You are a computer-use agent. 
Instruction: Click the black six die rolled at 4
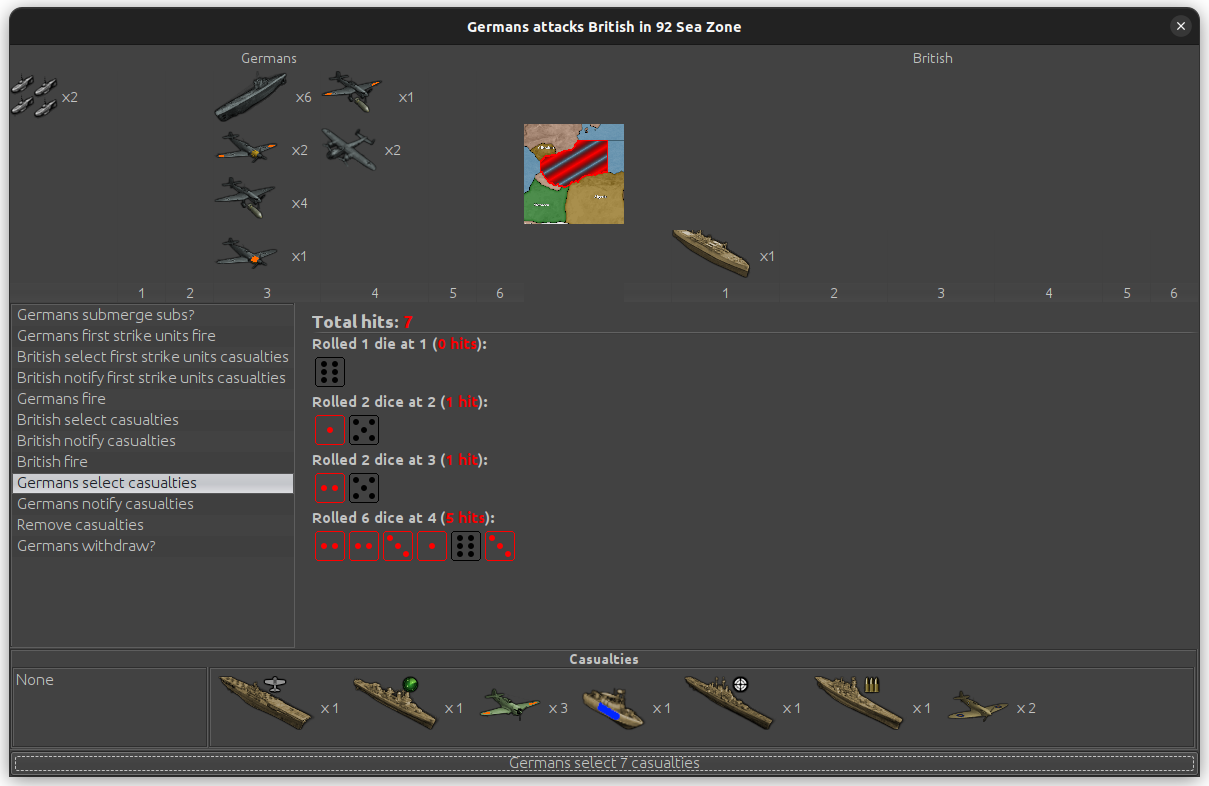coord(466,546)
